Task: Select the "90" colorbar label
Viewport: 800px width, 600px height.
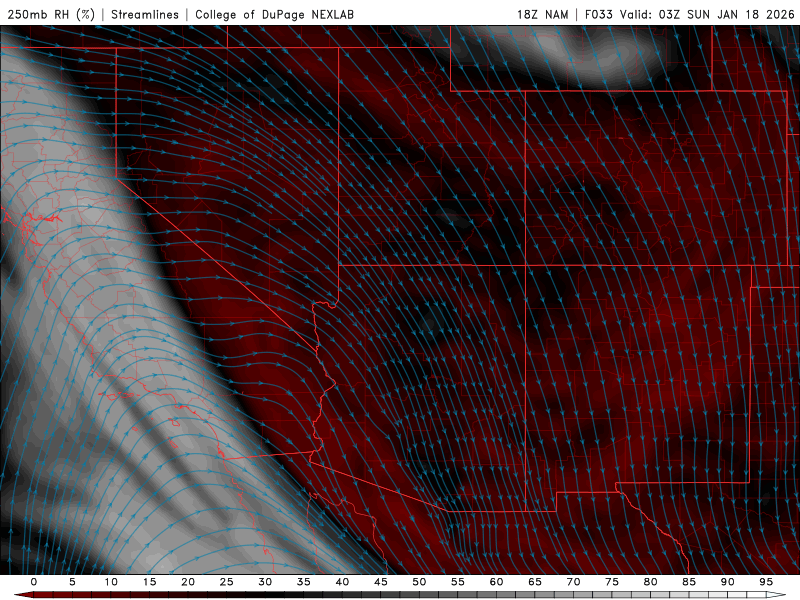Action: point(727,582)
